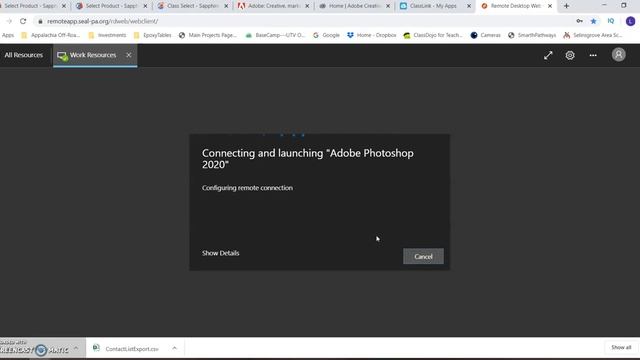Open the IQ browser extension
The height and width of the screenshot is (360, 640).
click(x=611, y=21)
